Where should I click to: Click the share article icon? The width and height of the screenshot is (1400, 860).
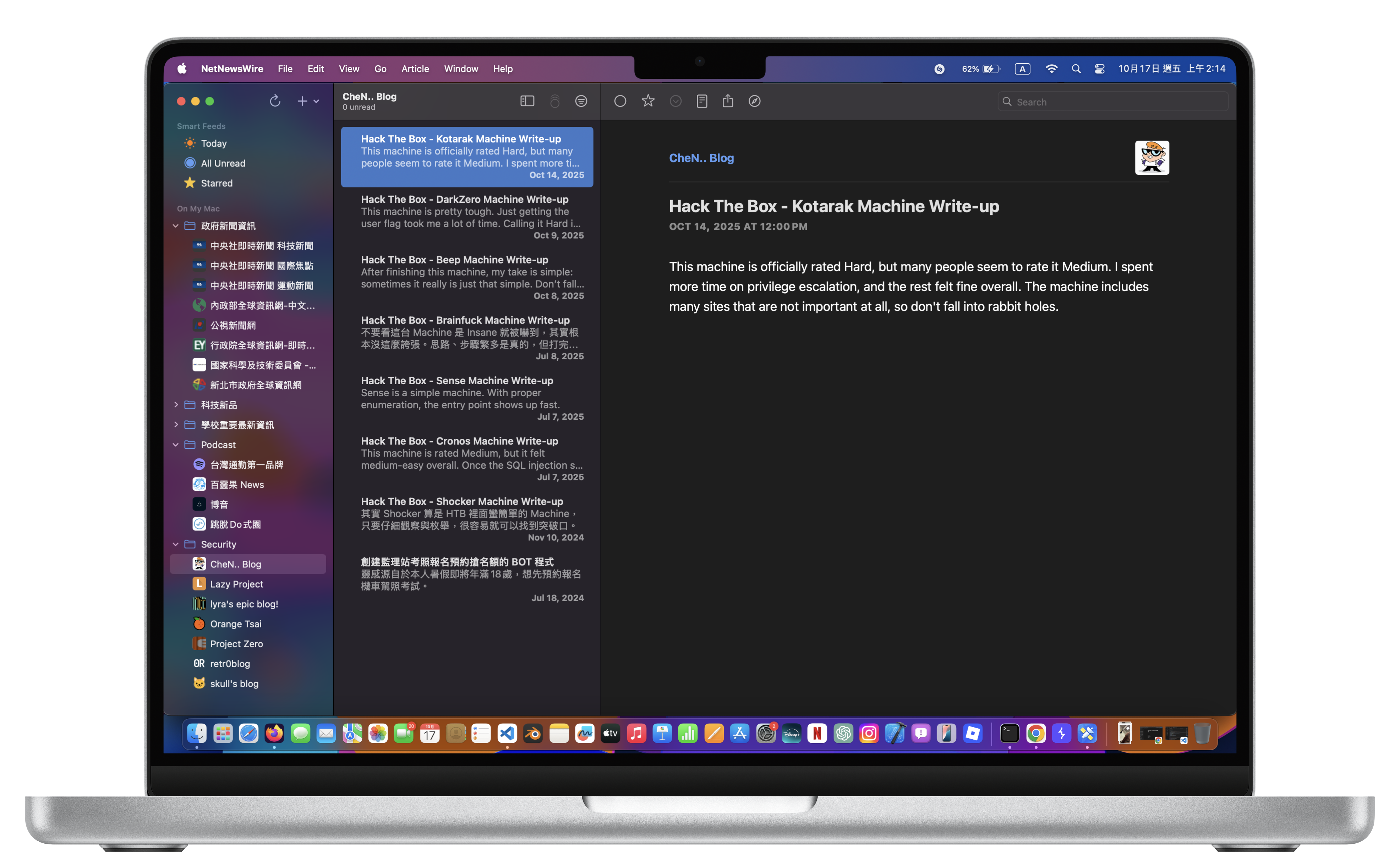pos(728,101)
